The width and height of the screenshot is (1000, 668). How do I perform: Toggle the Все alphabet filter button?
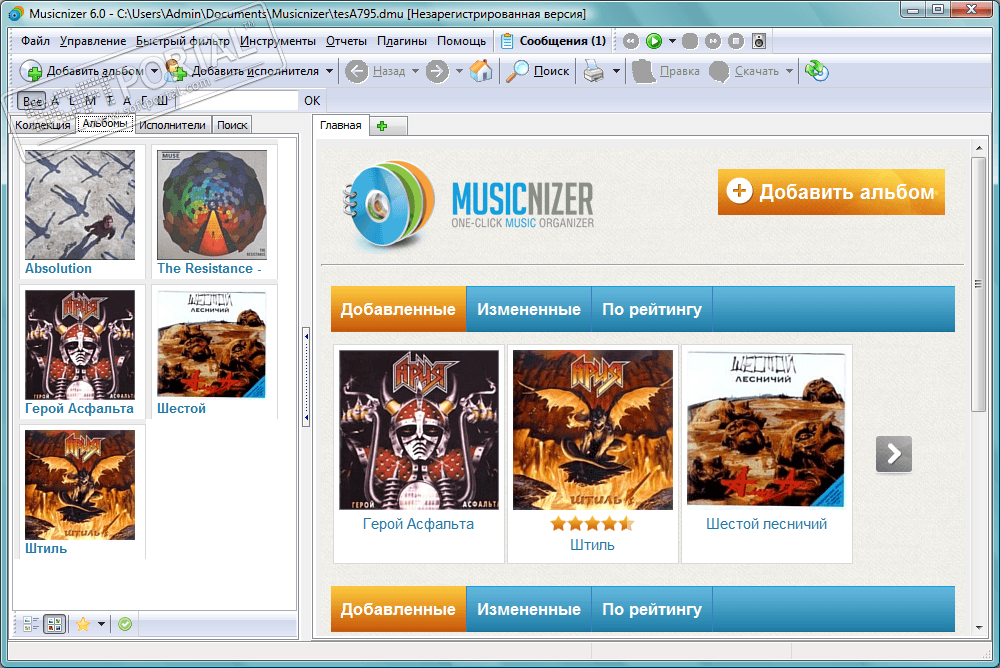[32, 101]
